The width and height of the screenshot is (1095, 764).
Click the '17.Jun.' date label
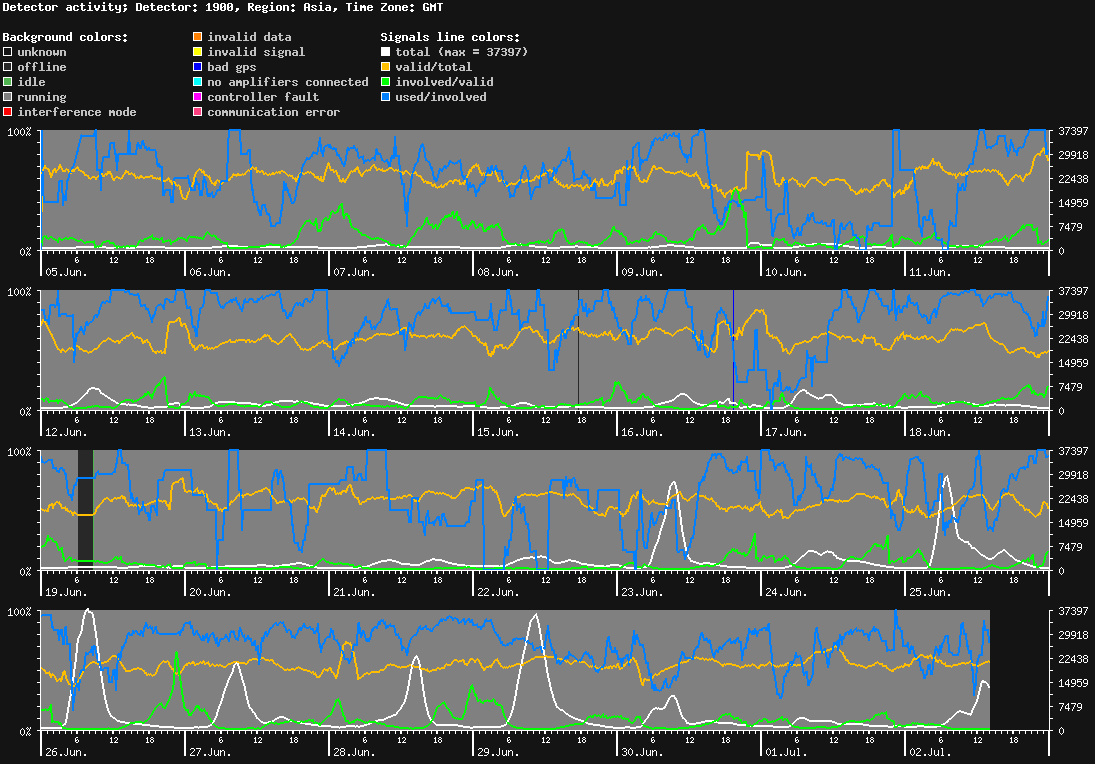(786, 432)
